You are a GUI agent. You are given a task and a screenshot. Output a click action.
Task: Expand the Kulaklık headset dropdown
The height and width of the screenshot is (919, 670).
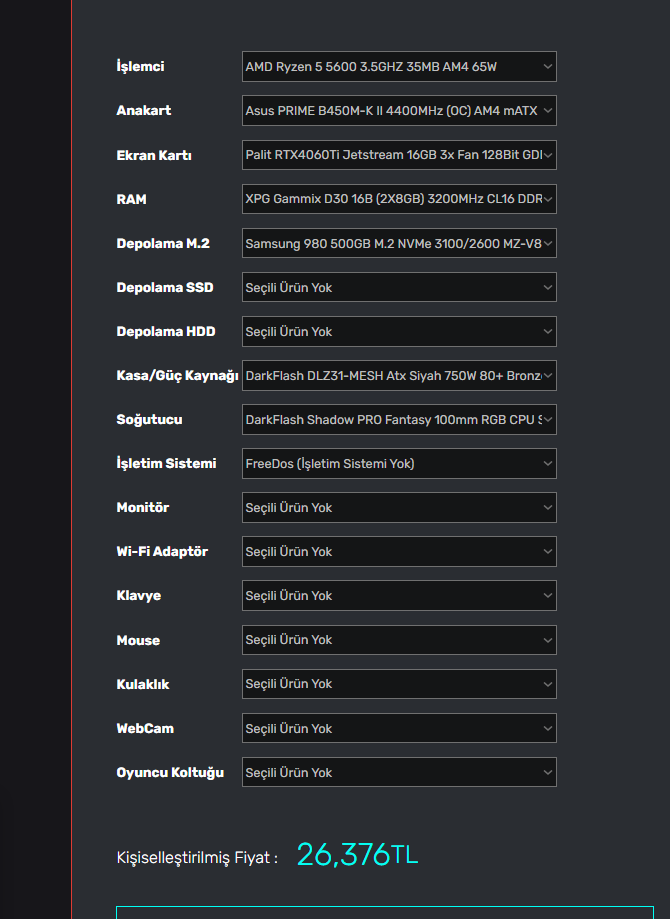click(399, 684)
